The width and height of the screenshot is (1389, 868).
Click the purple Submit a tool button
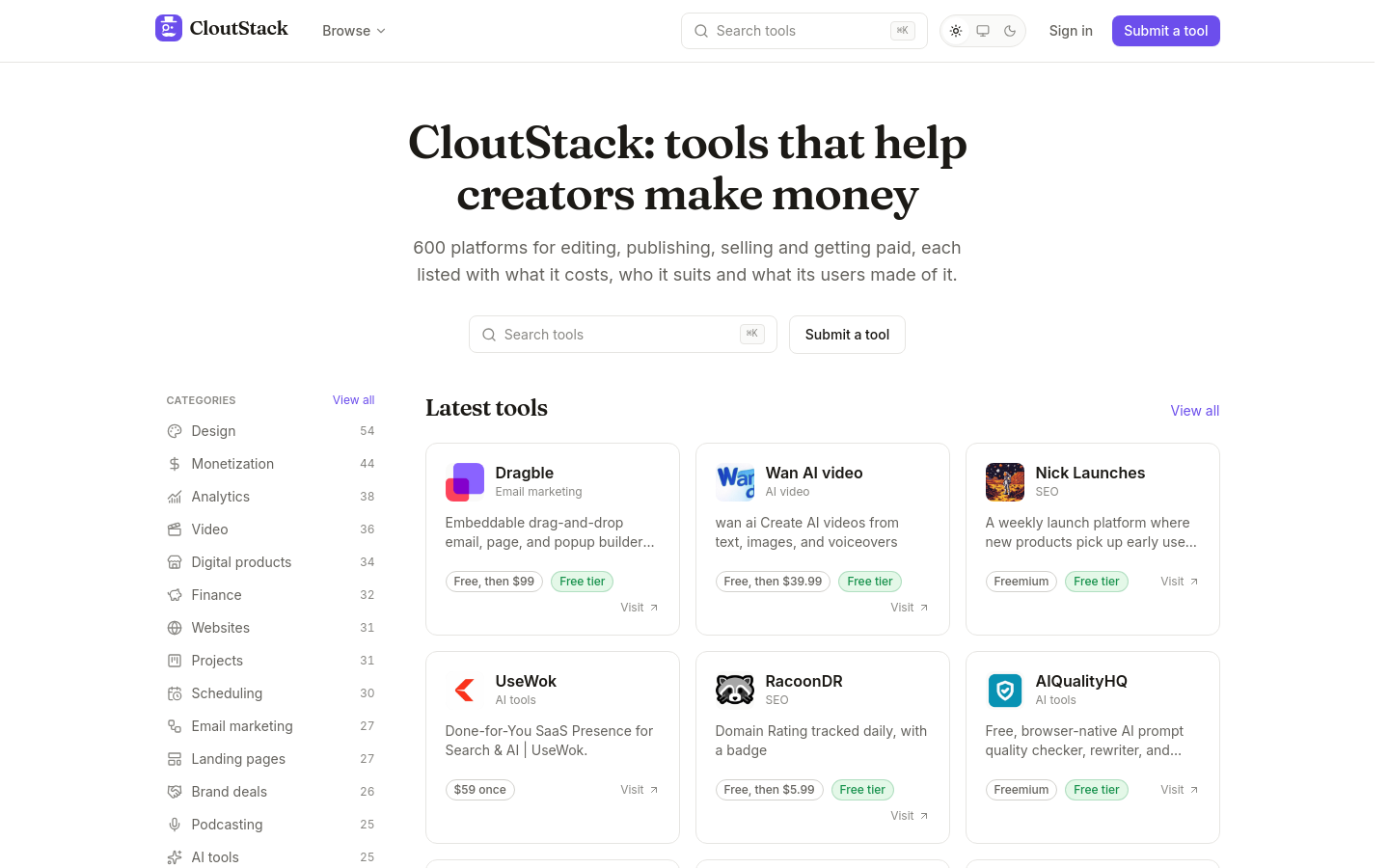coord(1166,31)
